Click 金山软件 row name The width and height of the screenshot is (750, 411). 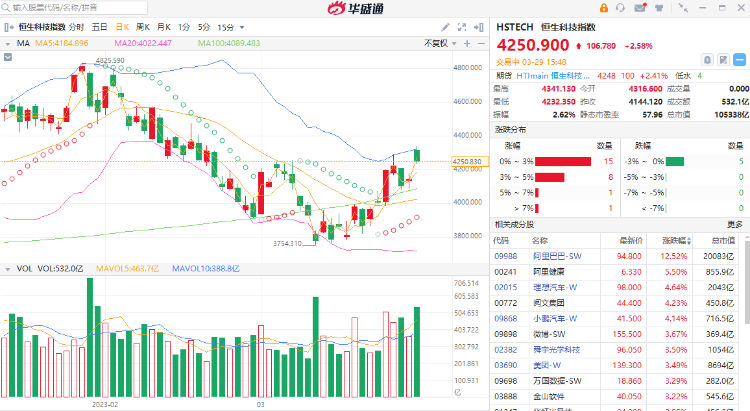(549, 396)
